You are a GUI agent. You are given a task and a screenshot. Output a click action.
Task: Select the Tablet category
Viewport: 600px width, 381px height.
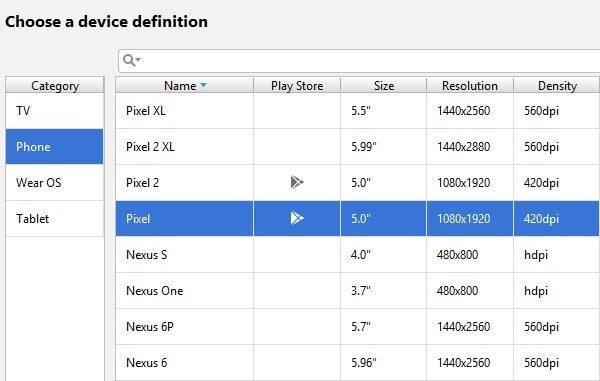pos(54,218)
